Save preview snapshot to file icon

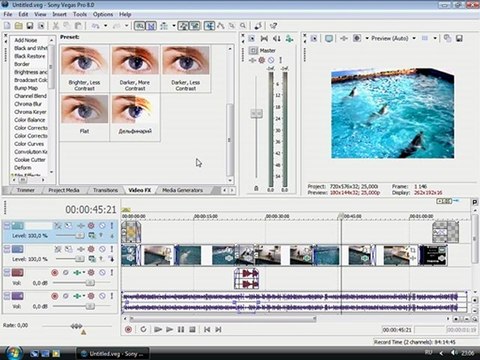(459, 39)
